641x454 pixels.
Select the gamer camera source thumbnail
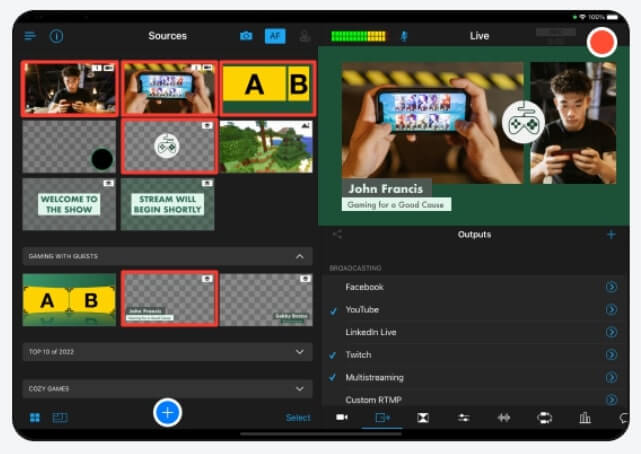(x=69, y=89)
